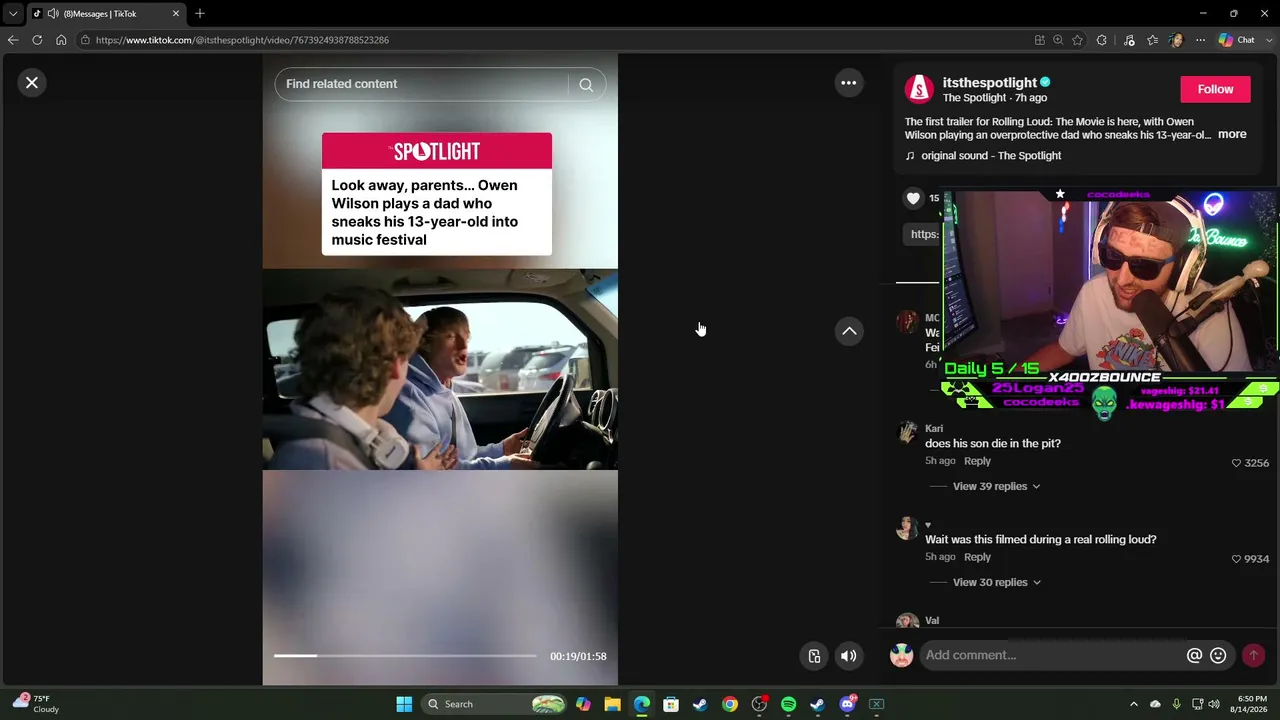Open Google Chrome from taskbar
This screenshot has width=1280, height=720.
point(730,704)
